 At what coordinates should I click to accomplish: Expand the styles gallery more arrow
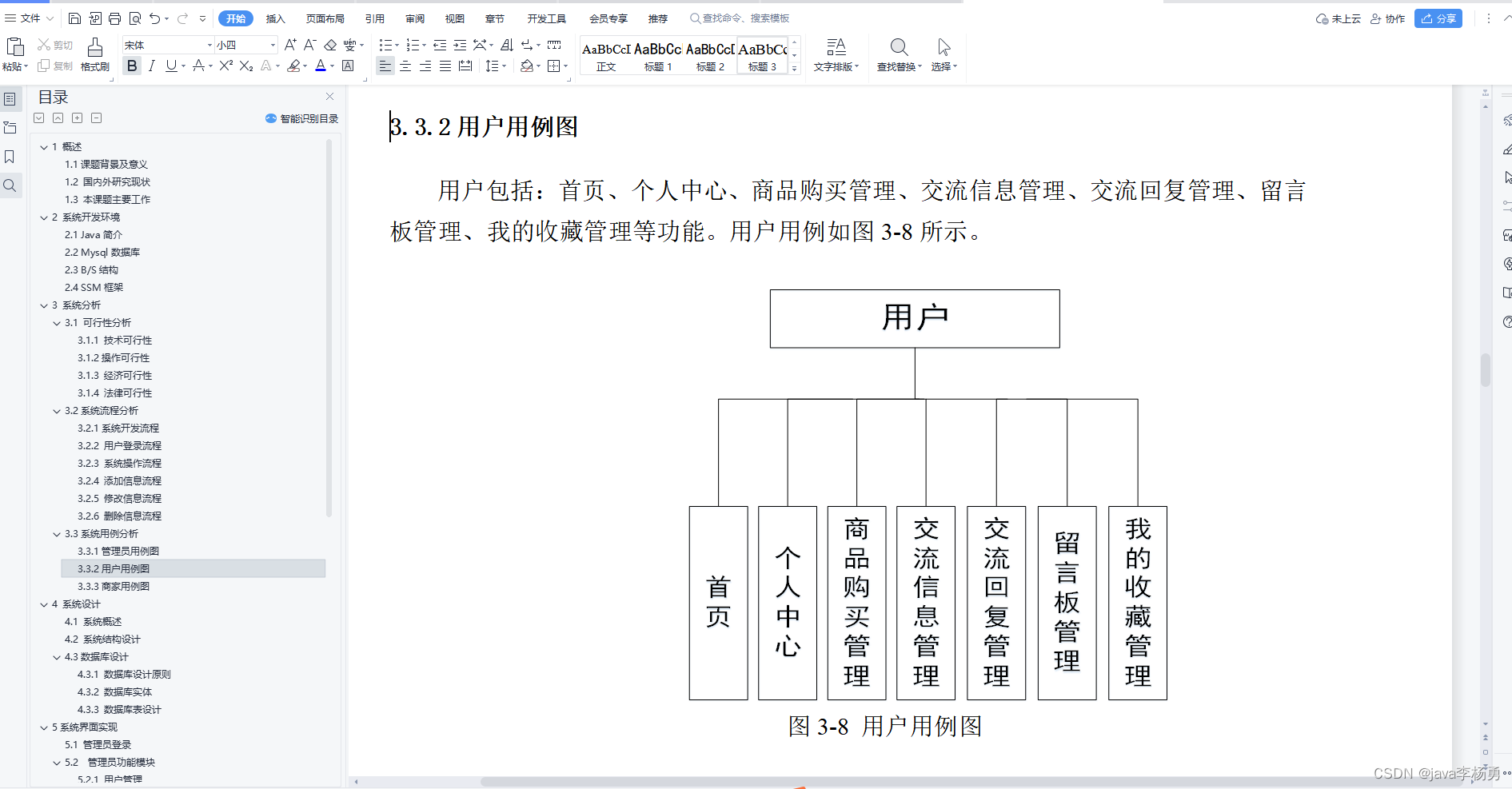[x=794, y=69]
